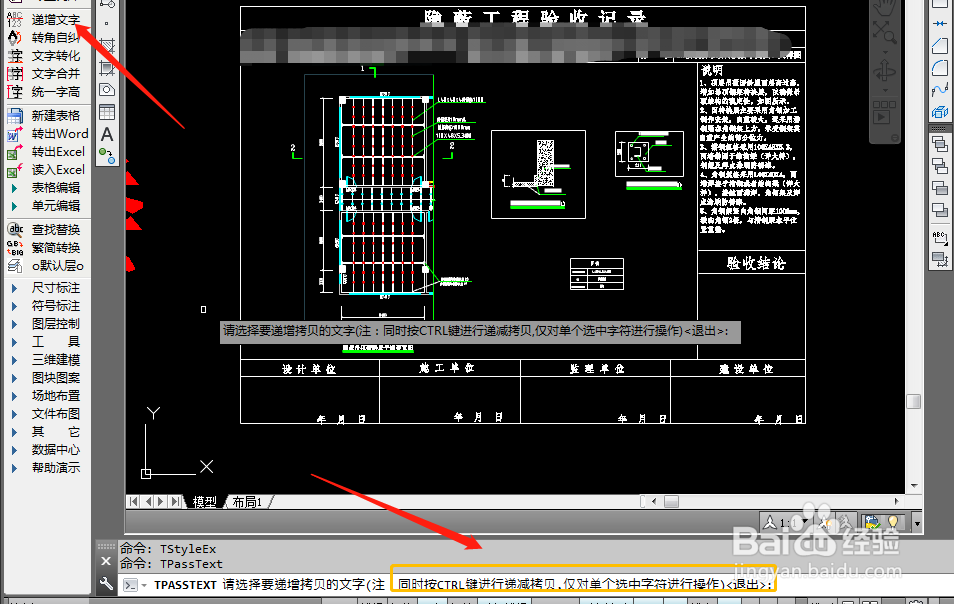Run the 繁简转换 traditional/simplified conversion
This screenshot has width=954, height=604.
[x=44, y=248]
